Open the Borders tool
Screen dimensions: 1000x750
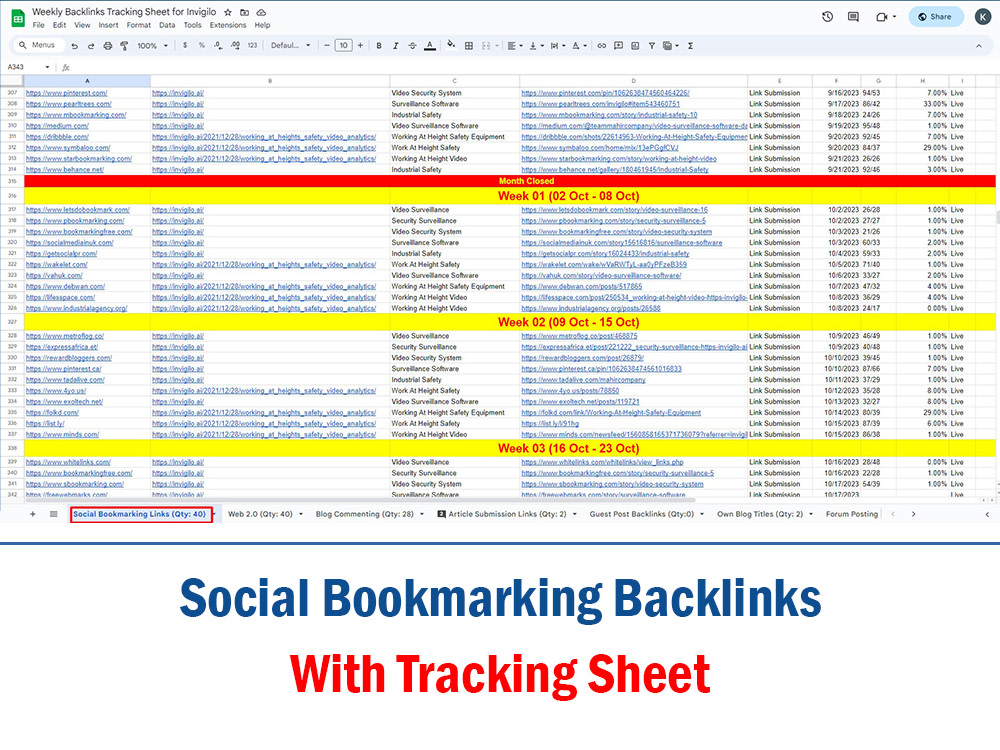[x=469, y=46]
